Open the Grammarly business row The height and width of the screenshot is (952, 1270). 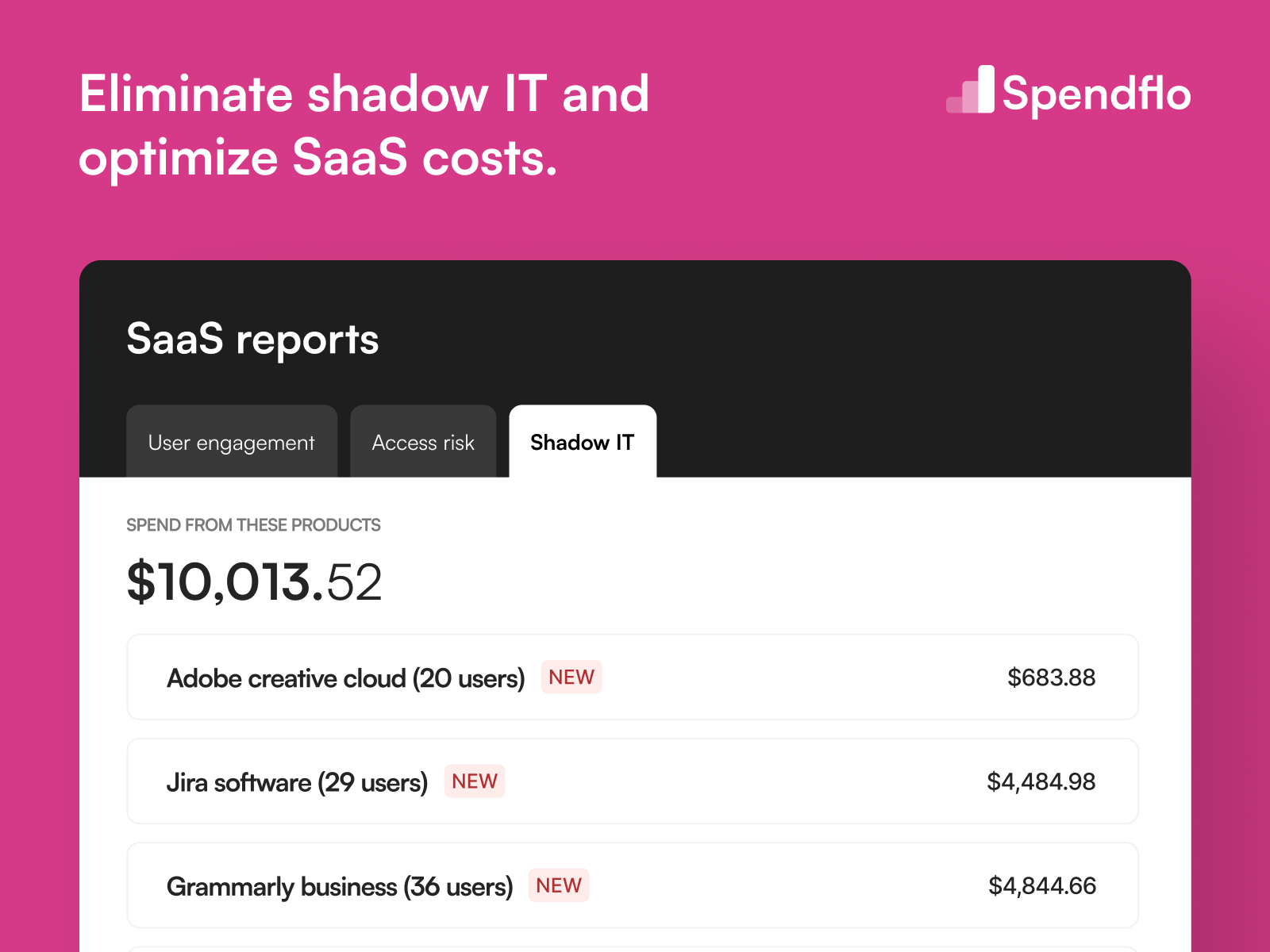(633, 885)
